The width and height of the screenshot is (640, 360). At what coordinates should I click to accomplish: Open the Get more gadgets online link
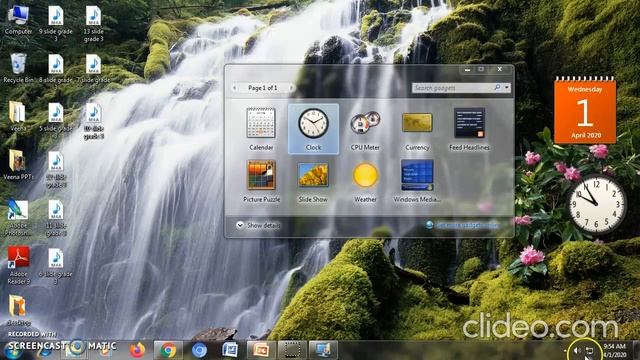462,225
